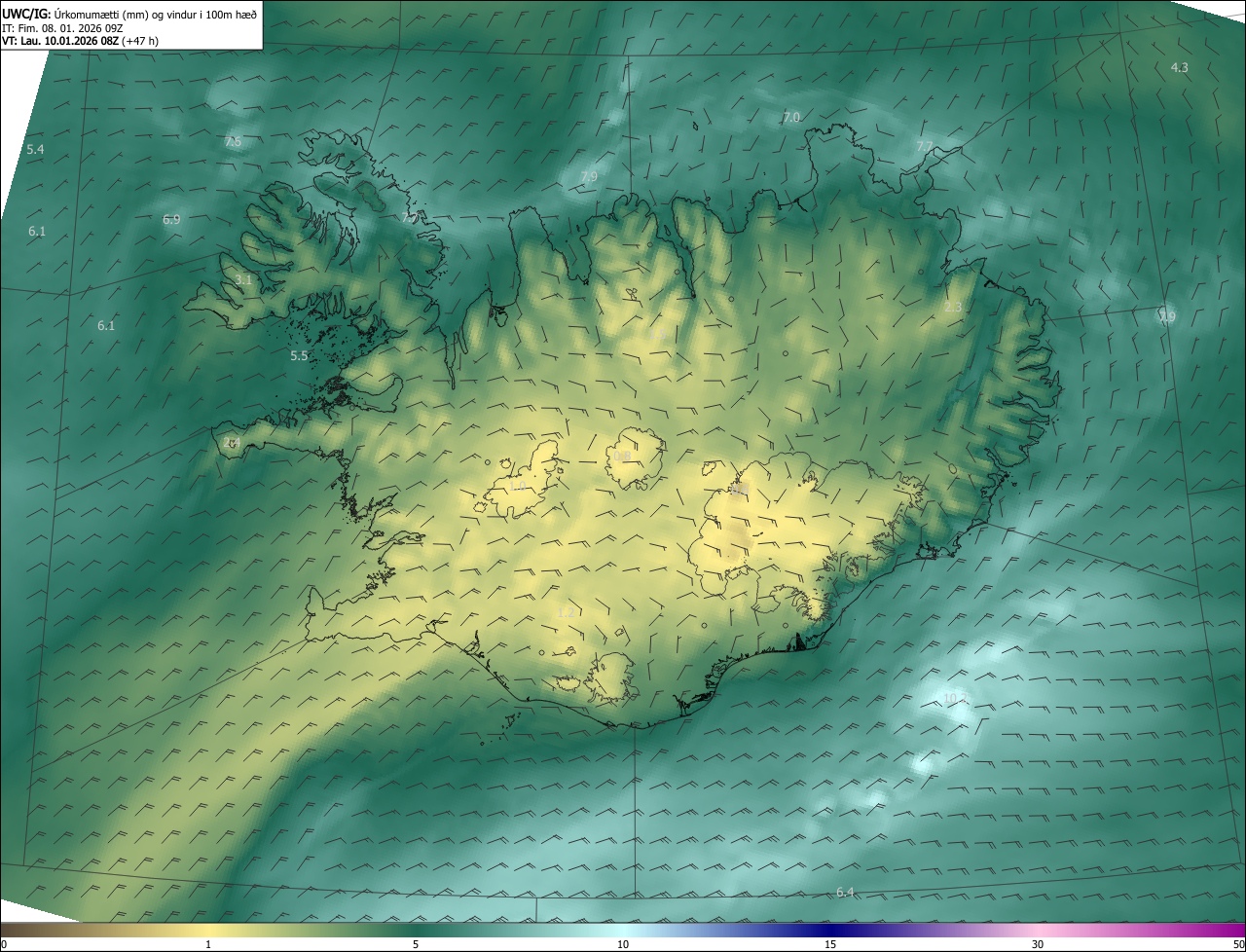Click the 6.9 value label
The width and height of the screenshot is (1246, 952).
171,219
